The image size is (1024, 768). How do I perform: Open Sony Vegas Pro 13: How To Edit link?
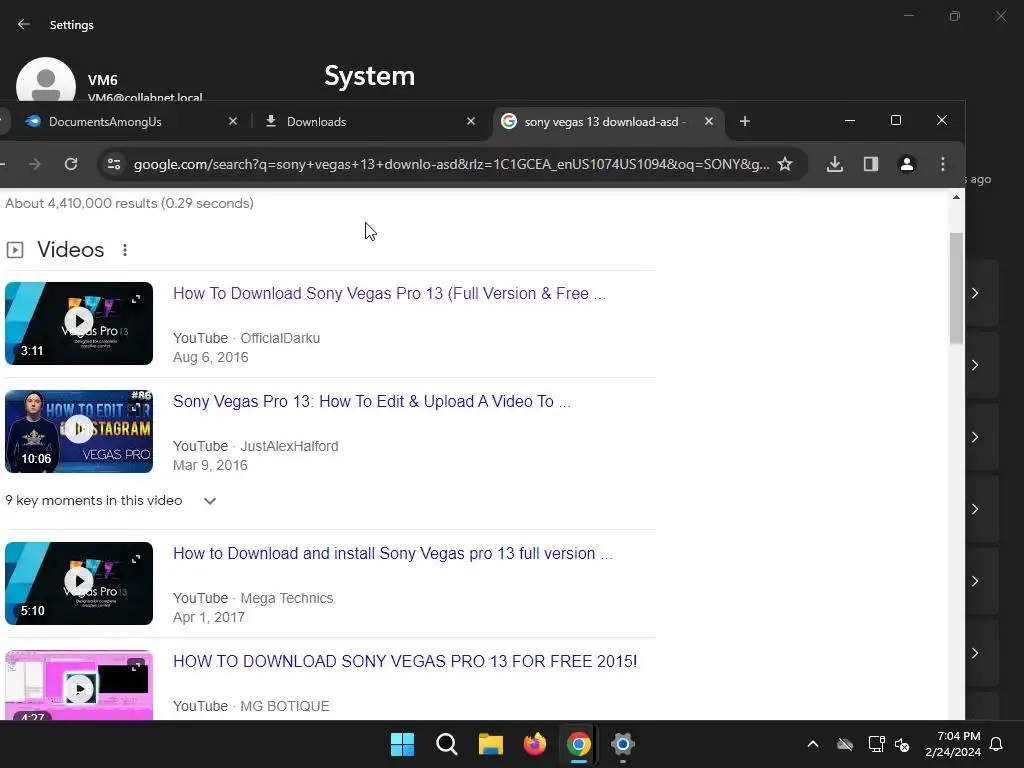[x=372, y=402]
